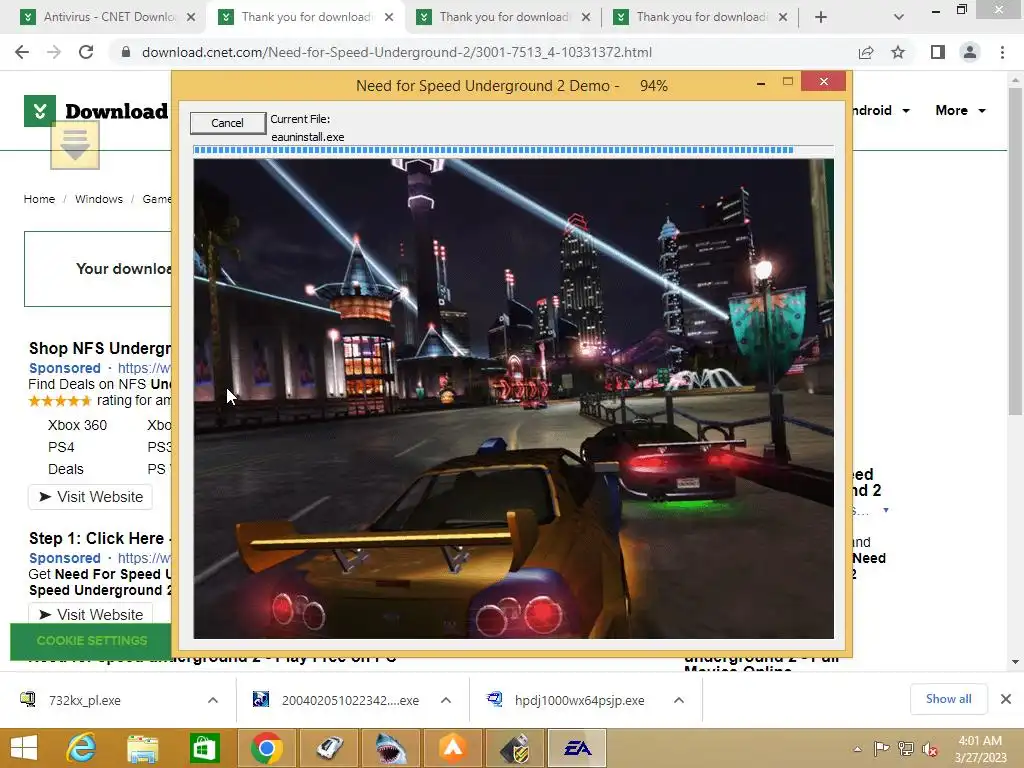This screenshot has height=768, width=1024.
Task: Open the EA installer taskbar item
Action: click(x=577, y=748)
